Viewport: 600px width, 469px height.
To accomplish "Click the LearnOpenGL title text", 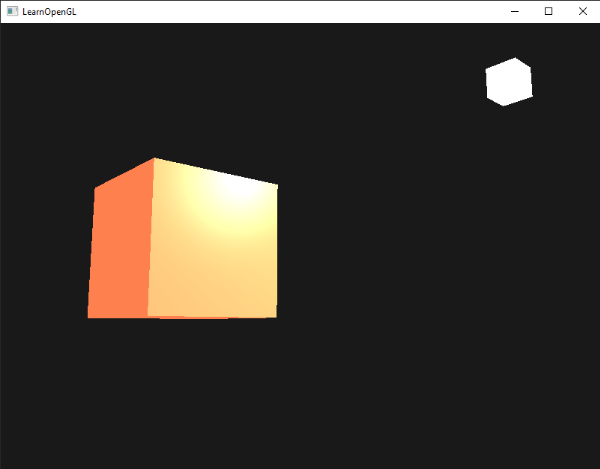I will (49, 12).
